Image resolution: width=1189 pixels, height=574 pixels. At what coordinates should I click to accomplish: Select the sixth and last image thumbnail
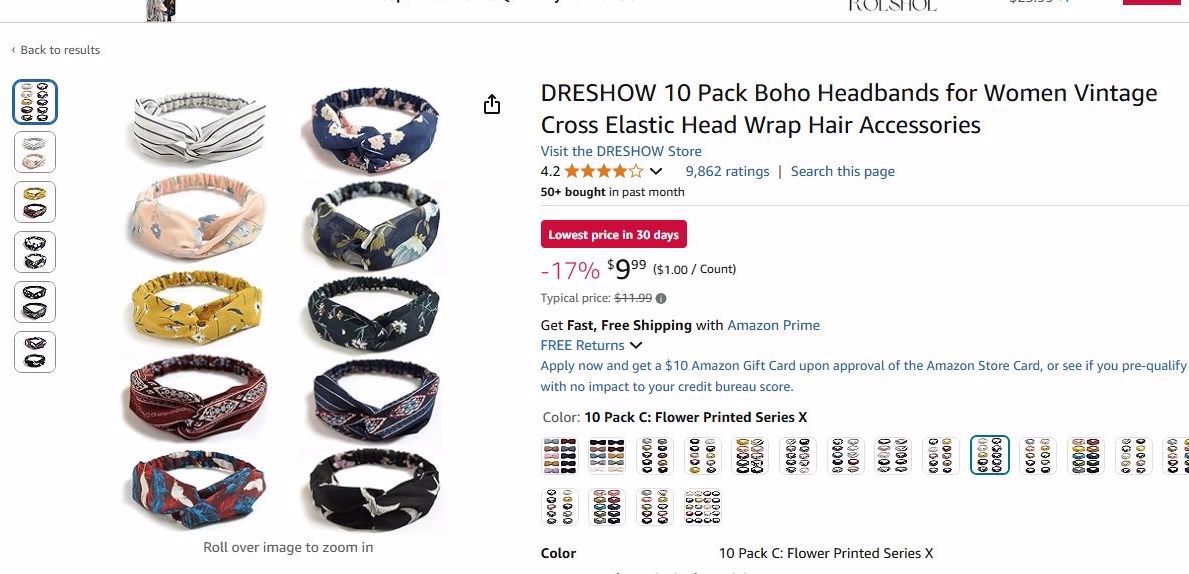point(35,352)
